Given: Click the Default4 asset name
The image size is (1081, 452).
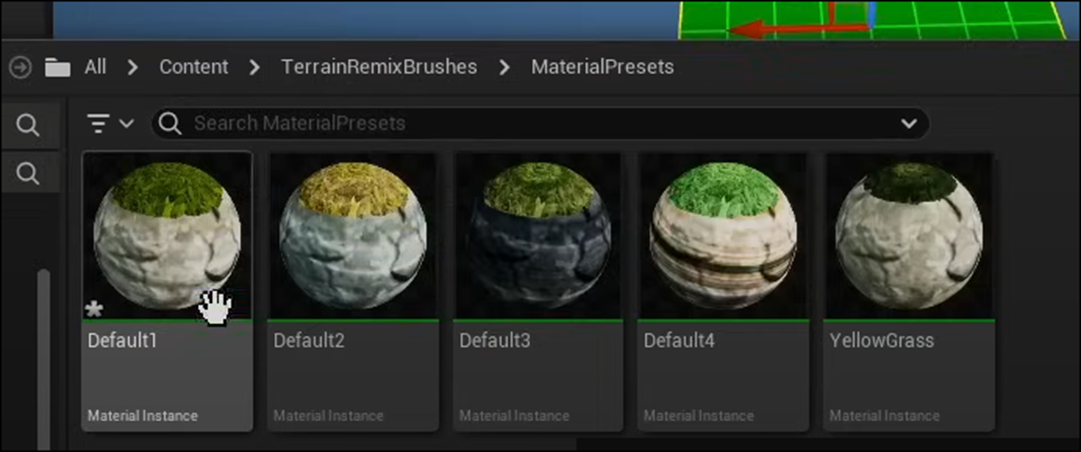Looking at the screenshot, I should tap(679, 340).
